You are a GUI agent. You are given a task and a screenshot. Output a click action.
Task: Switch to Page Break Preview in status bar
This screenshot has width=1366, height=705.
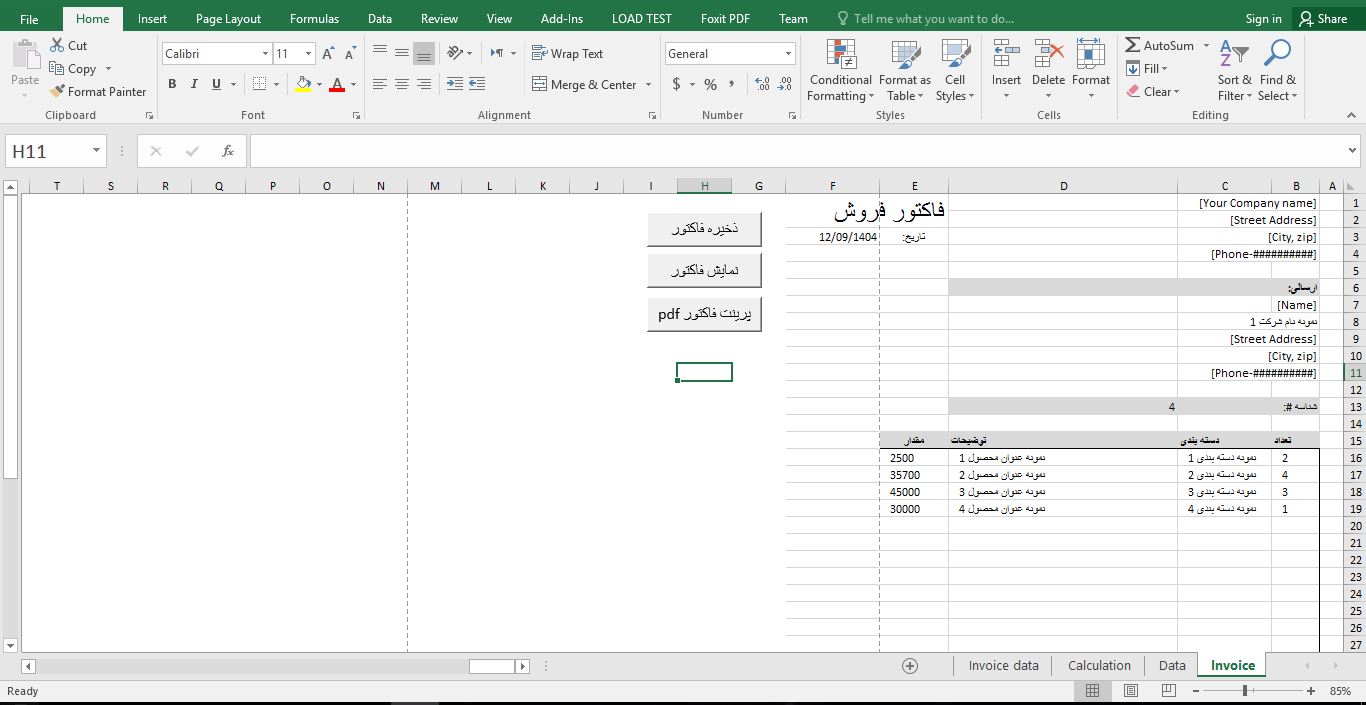[x=1168, y=691]
